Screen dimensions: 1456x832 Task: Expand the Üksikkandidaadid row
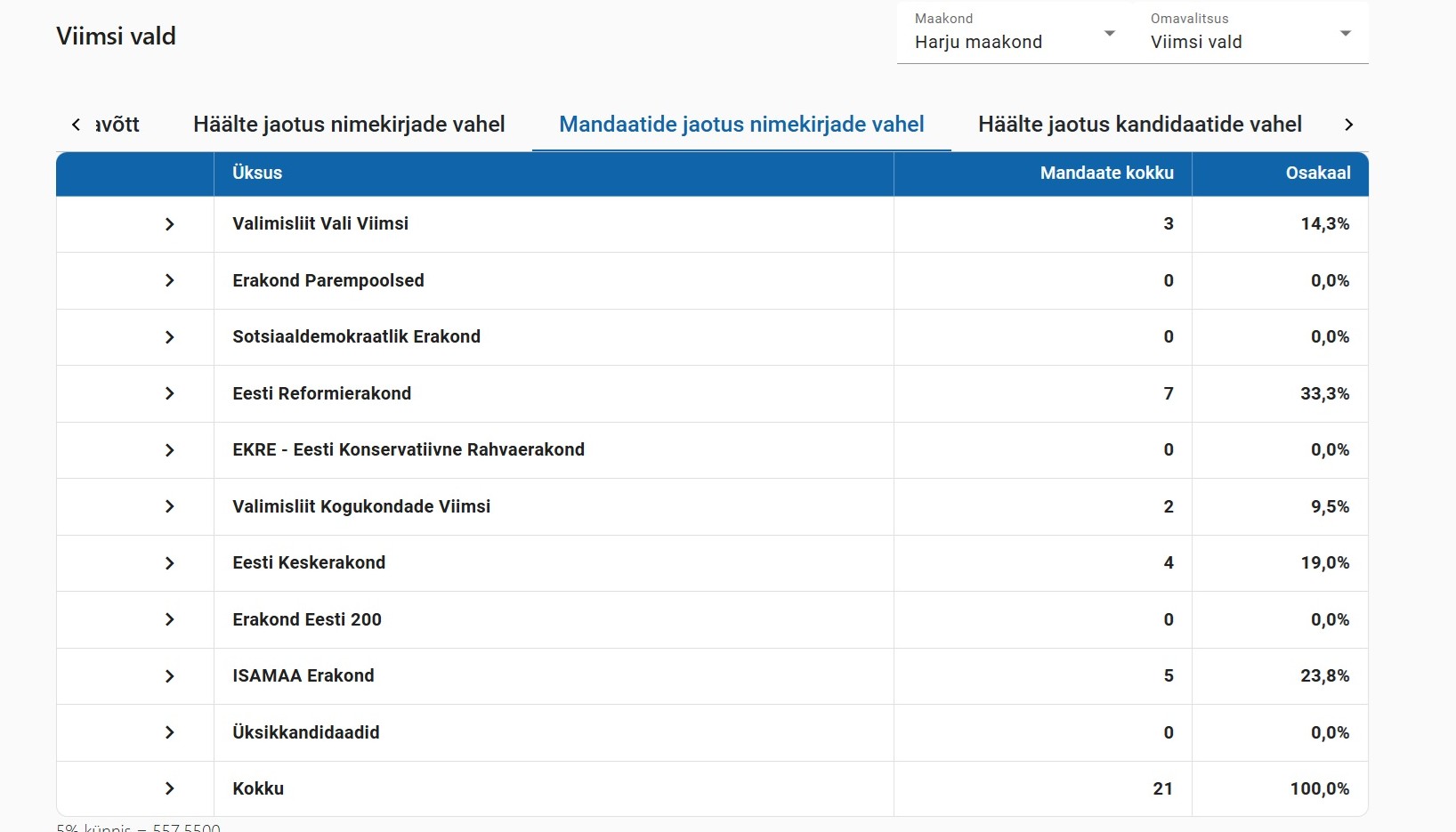click(169, 732)
